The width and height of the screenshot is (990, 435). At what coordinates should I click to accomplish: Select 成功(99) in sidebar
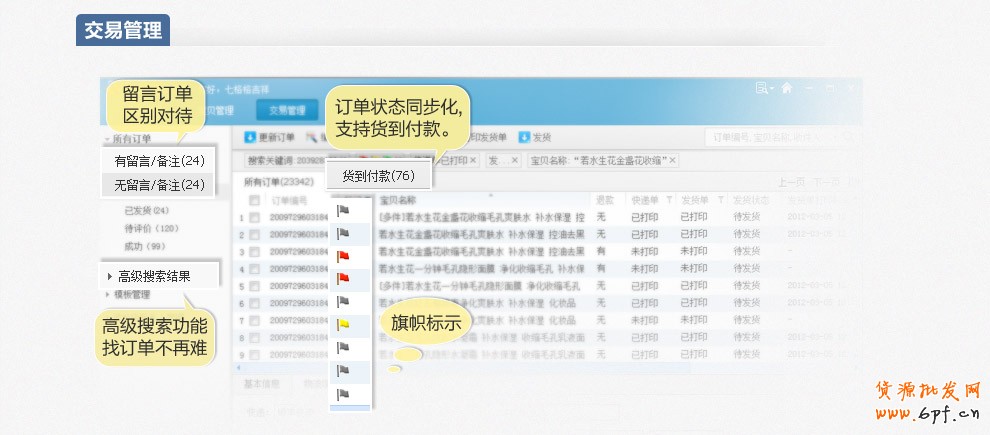click(x=145, y=246)
